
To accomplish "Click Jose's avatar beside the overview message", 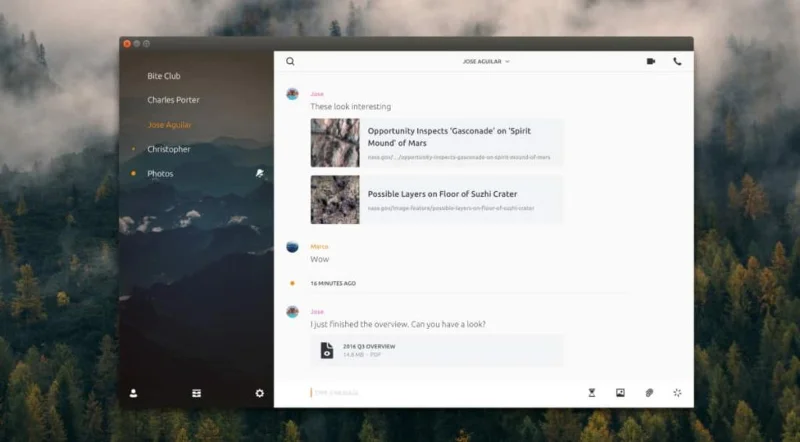I will pos(292,311).
